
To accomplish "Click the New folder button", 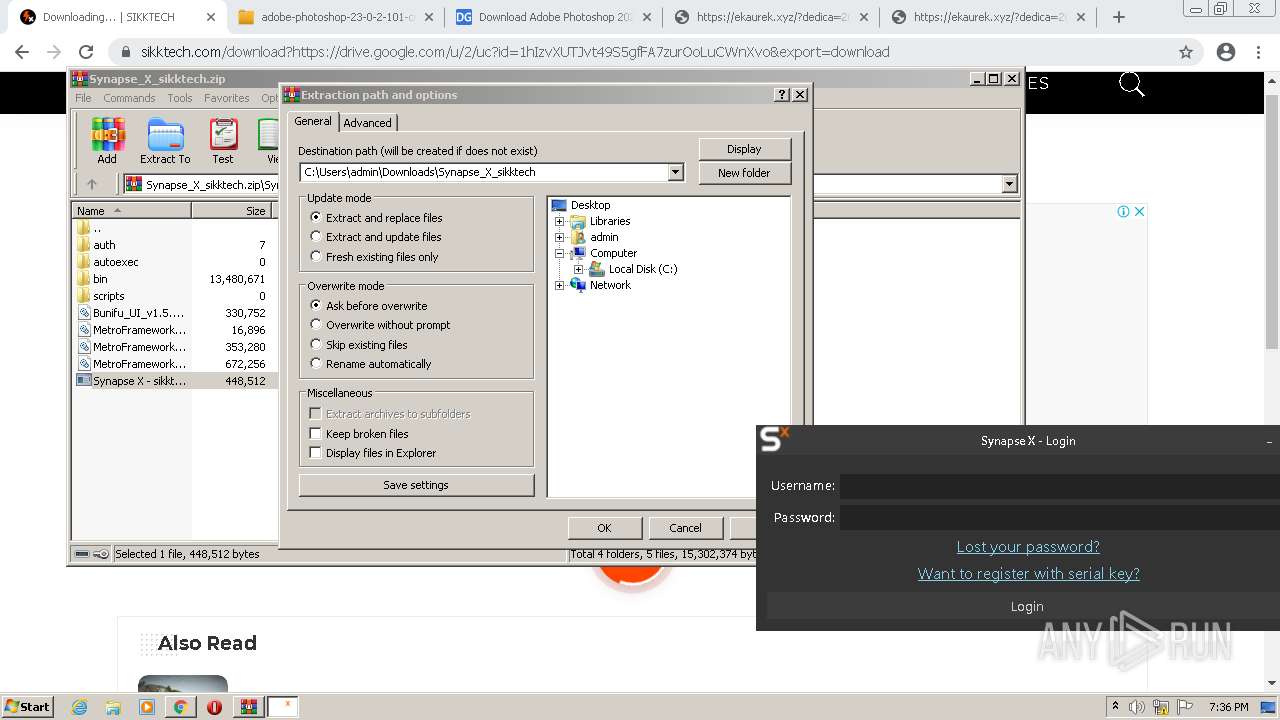I will pos(744,173).
